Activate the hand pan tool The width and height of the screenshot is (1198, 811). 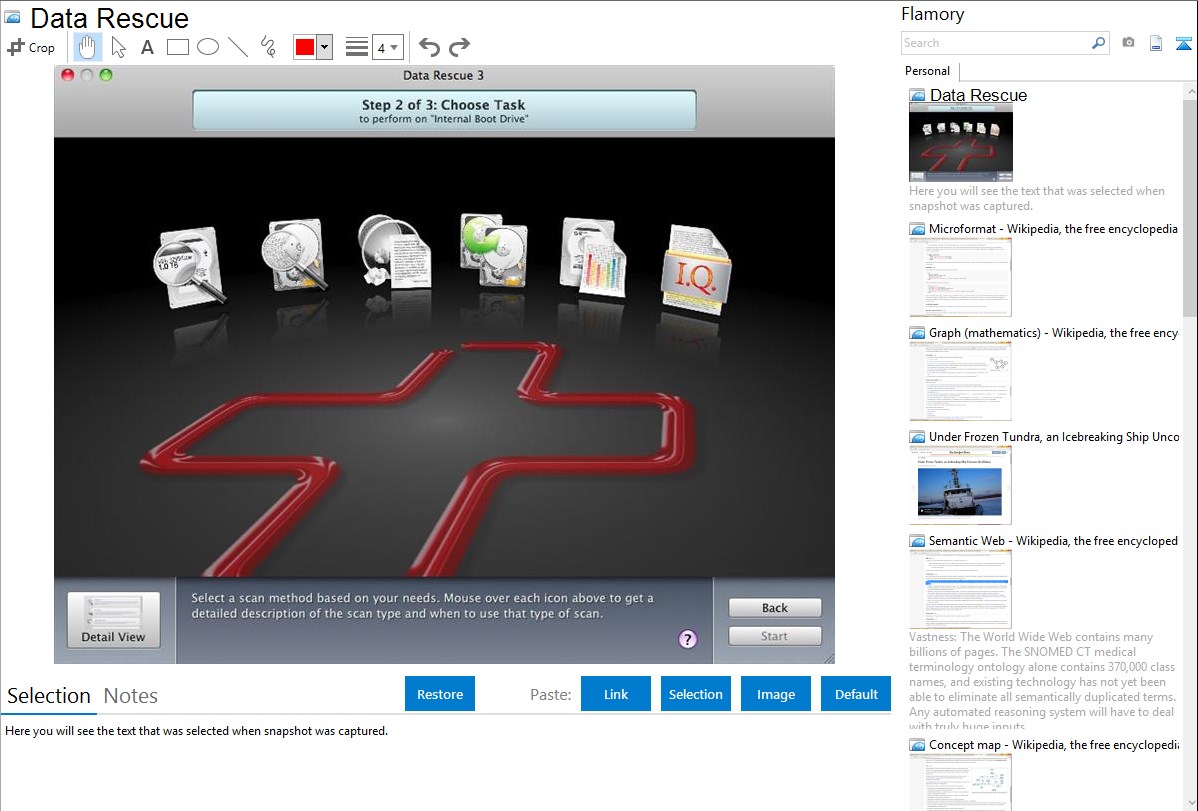pos(88,47)
